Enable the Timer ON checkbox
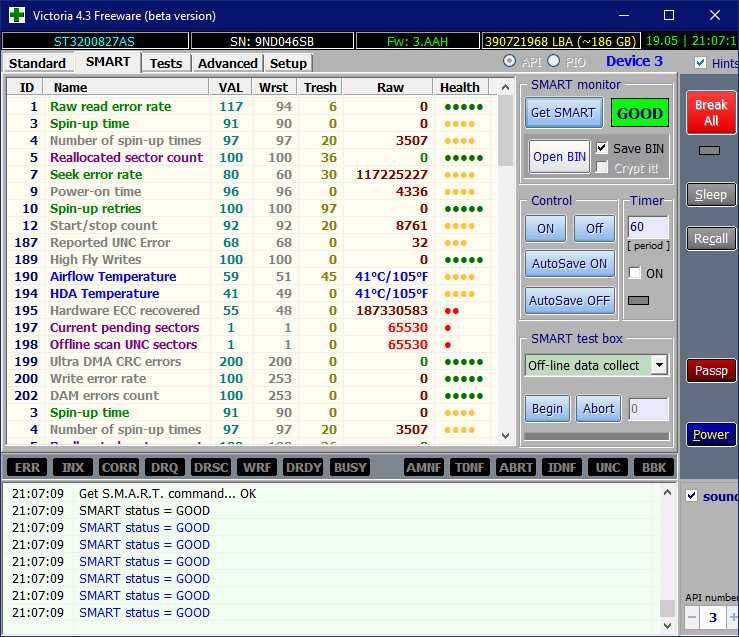This screenshot has width=739, height=637. (635, 273)
